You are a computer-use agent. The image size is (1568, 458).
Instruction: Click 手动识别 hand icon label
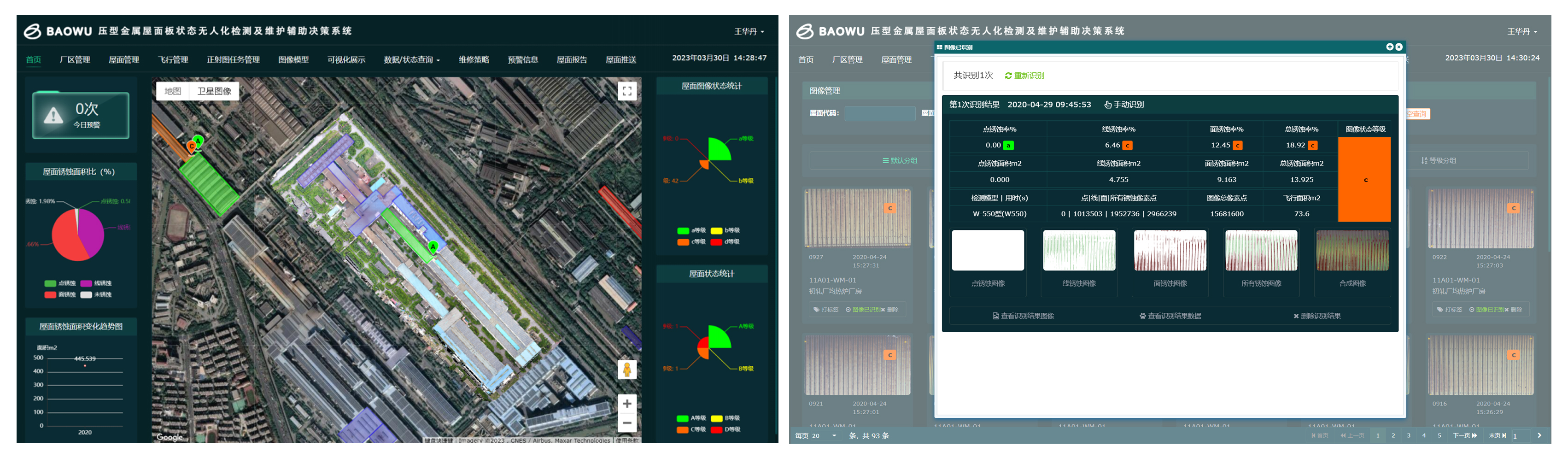click(x=1124, y=105)
